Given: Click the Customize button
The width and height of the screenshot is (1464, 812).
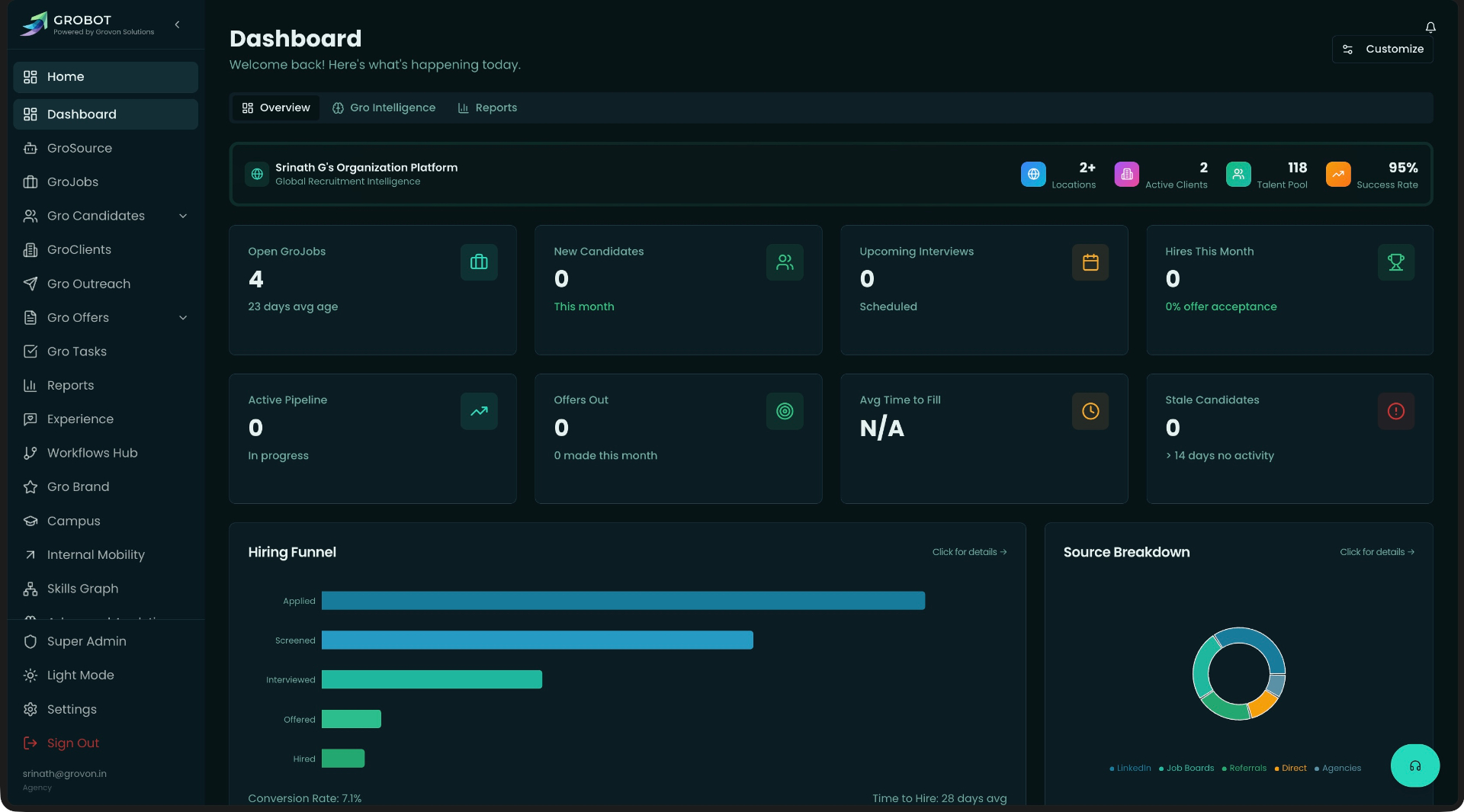Looking at the screenshot, I should [1382, 49].
